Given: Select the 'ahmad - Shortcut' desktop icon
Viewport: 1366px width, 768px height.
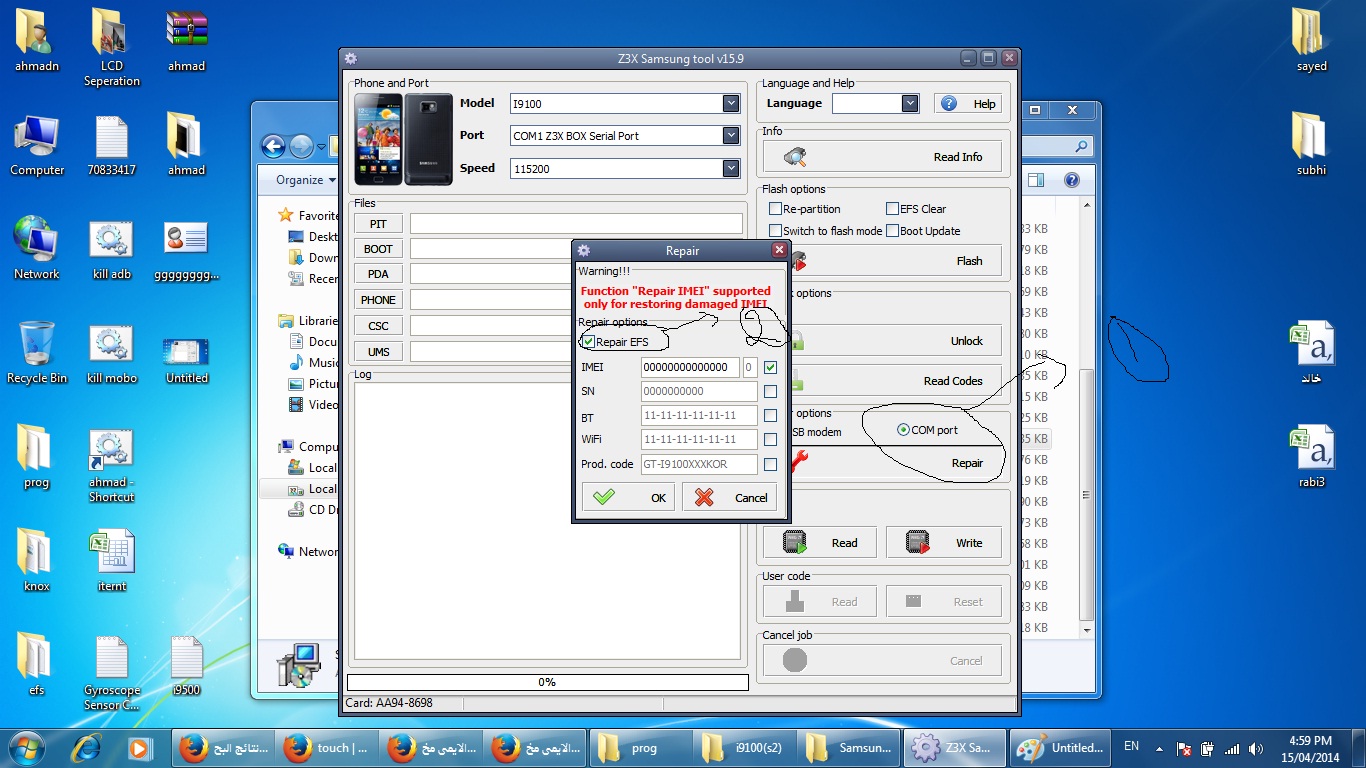Looking at the screenshot, I should [112, 465].
